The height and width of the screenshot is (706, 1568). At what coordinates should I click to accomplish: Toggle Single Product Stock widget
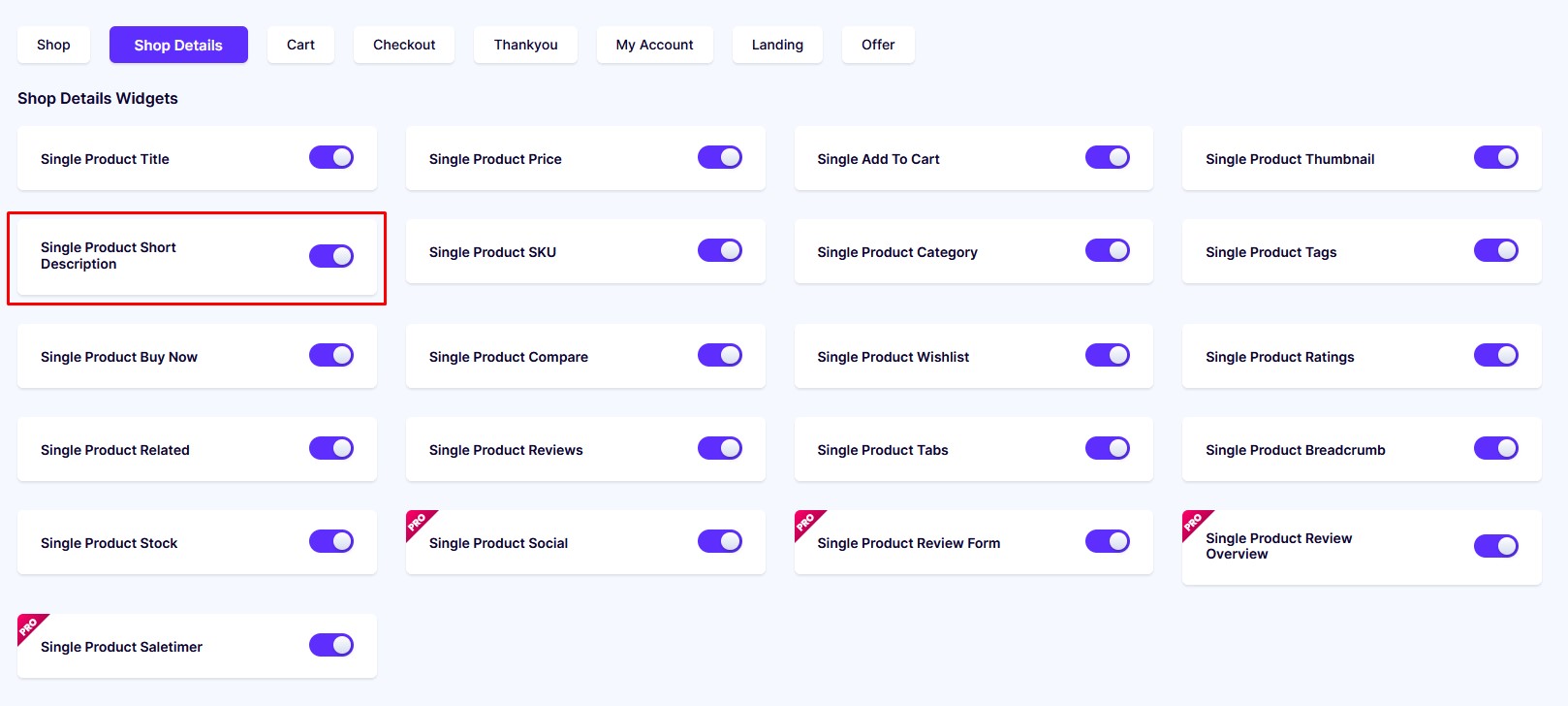[331, 541]
